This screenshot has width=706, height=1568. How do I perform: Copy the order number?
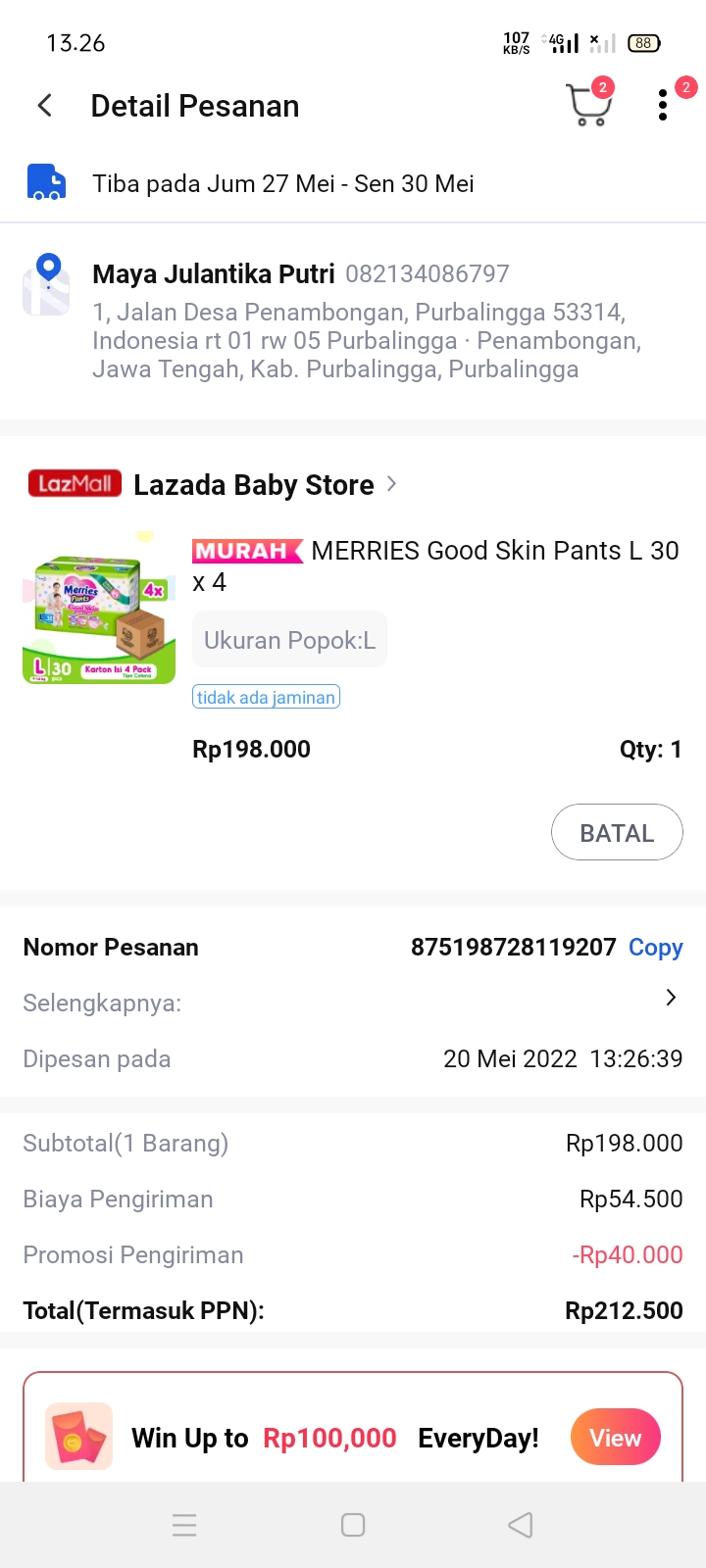pos(655,948)
